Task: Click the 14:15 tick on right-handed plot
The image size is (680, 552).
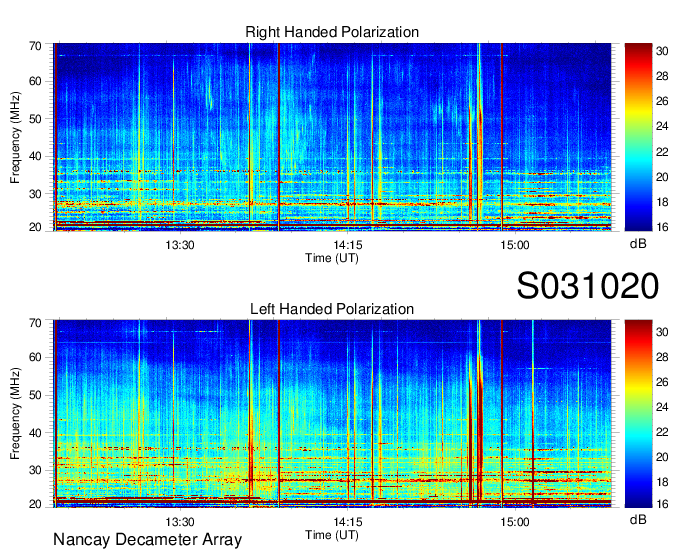Action: pyautogui.click(x=347, y=245)
